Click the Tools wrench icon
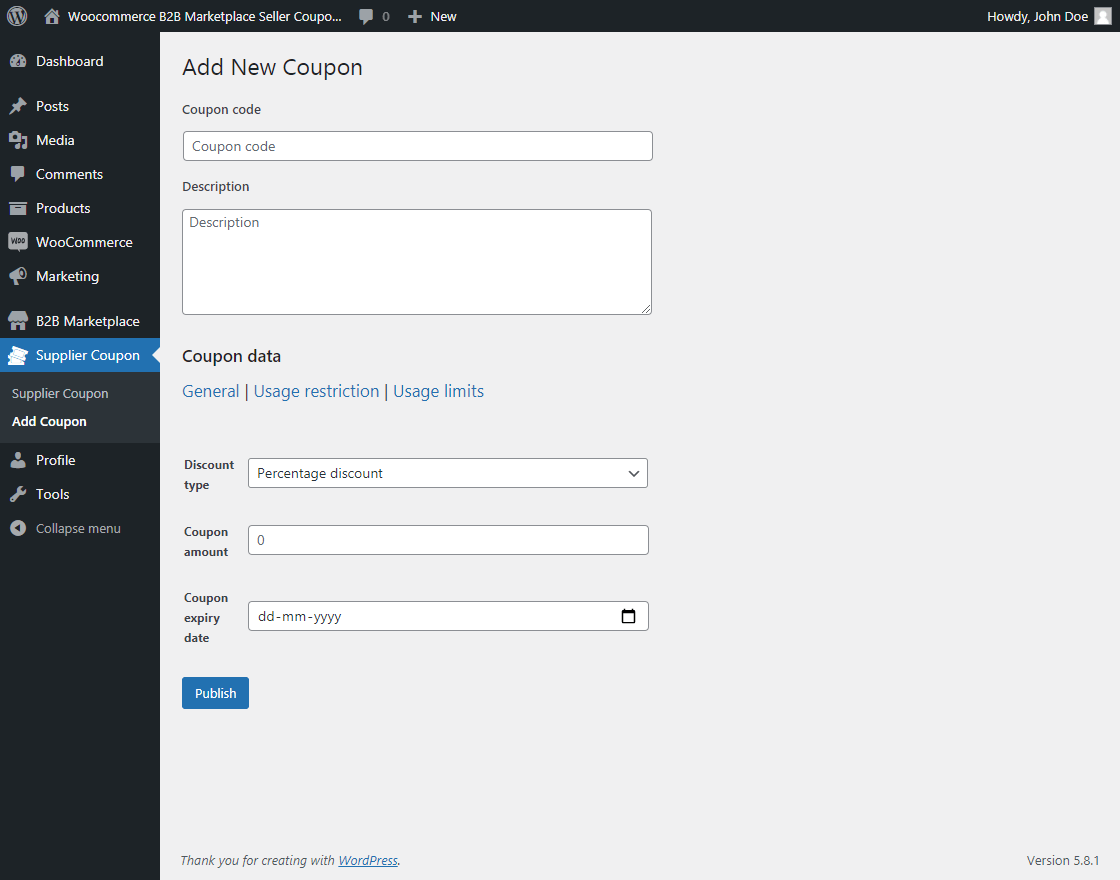Screen dimensions: 1120x880 click(18, 494)
